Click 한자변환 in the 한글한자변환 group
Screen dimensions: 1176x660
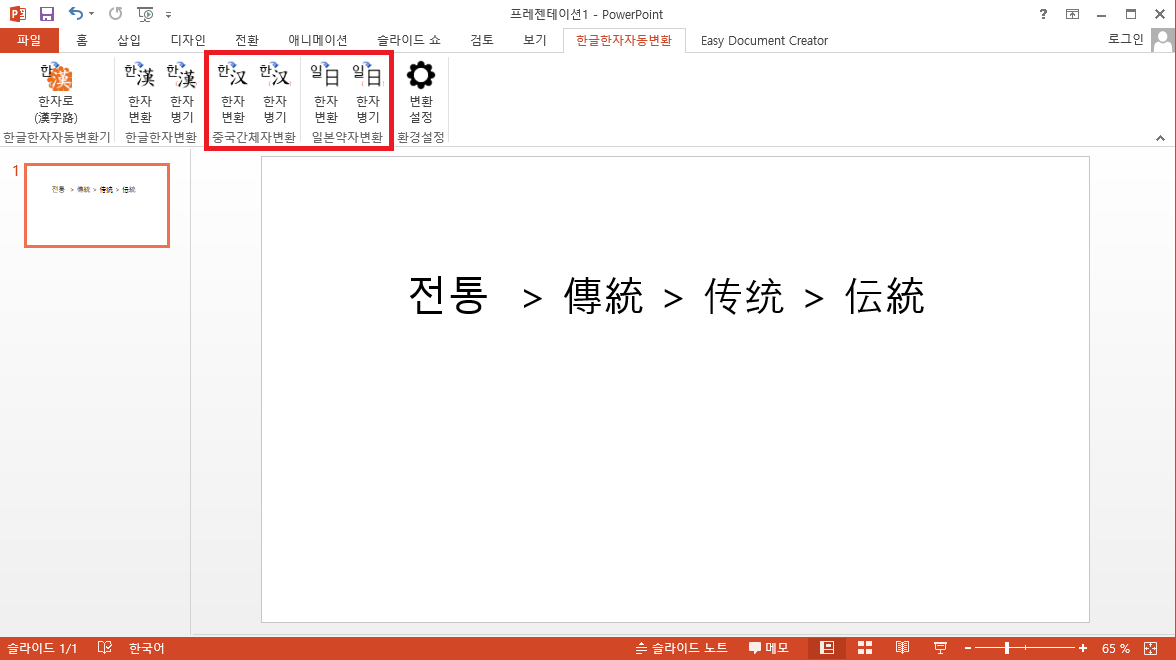[x=140, y=94]
